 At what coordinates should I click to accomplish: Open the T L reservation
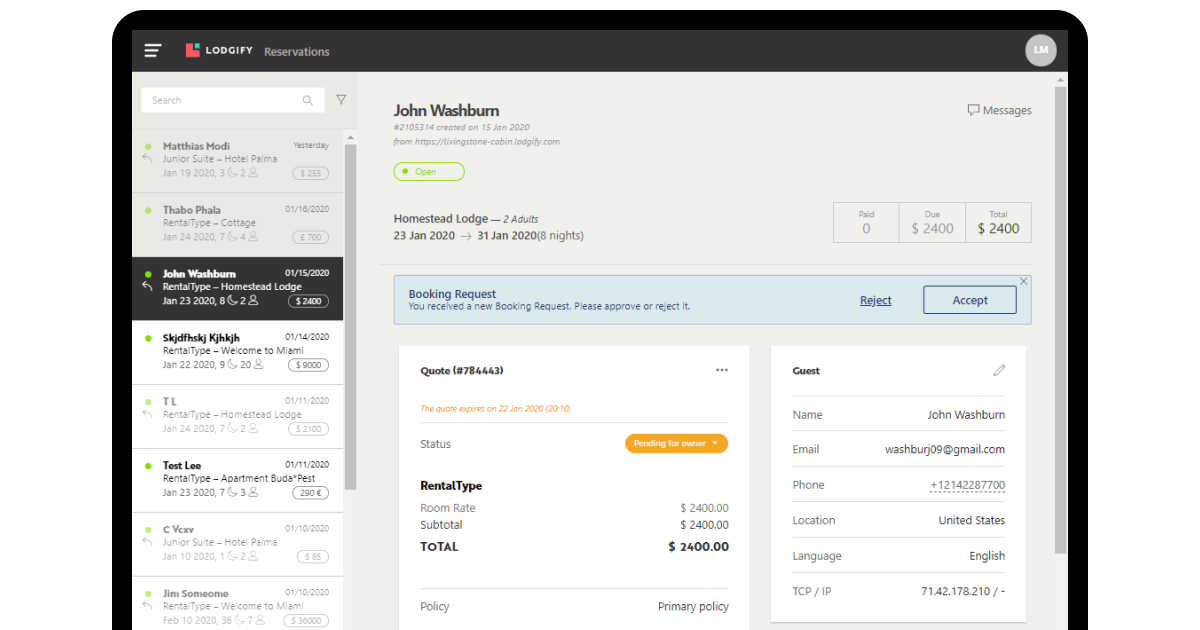coord(237,417)
